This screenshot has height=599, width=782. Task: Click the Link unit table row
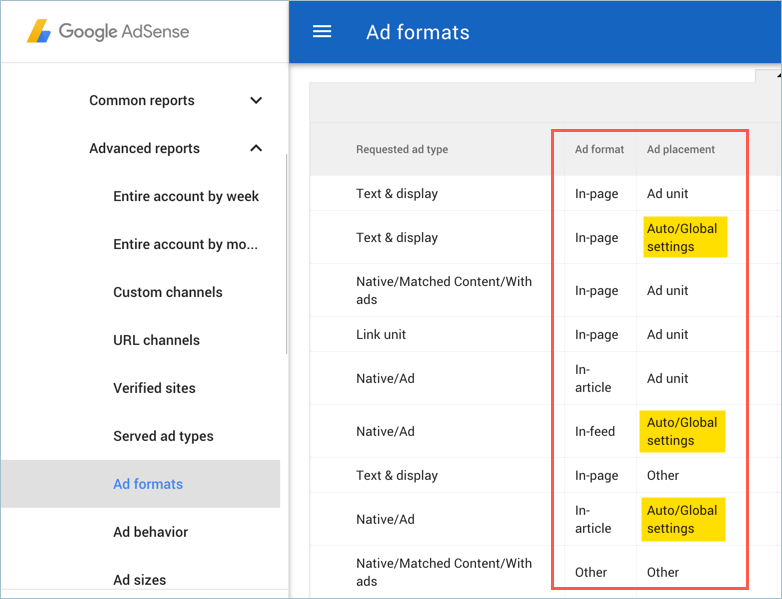381,334
